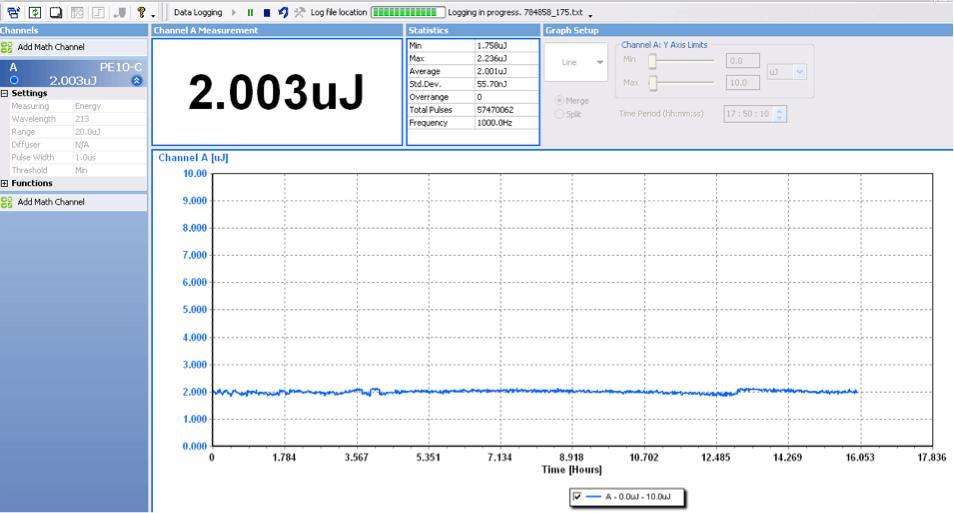Pause the data logging
The height and width of the screenshot is (513, 954).
point(250,12)
